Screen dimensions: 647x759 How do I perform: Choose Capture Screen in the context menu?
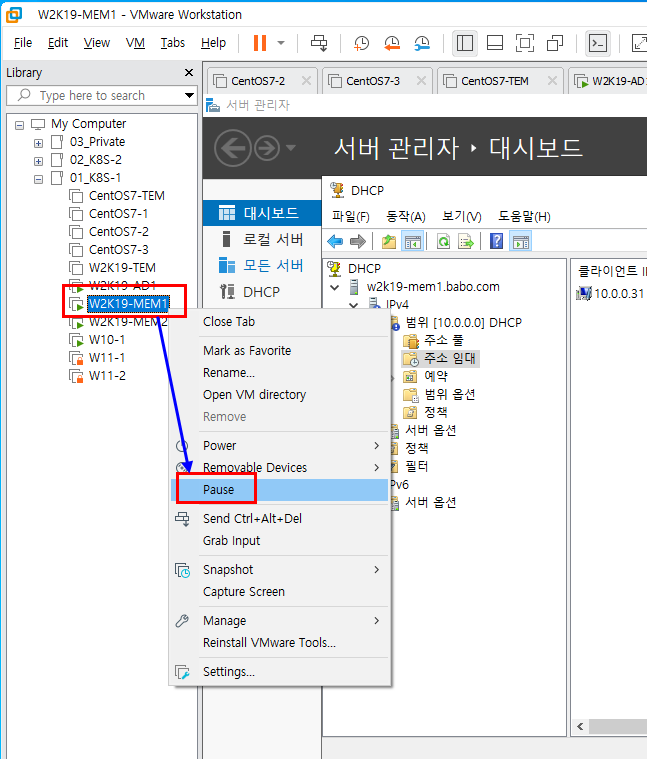[280, 592]
